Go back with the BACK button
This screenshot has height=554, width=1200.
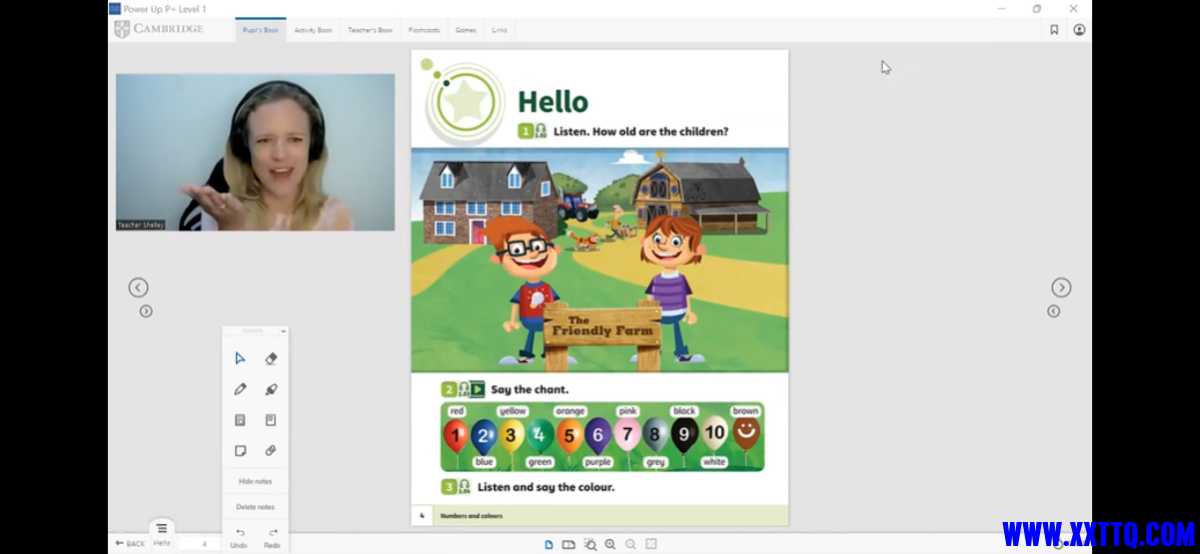coord(130,543)
